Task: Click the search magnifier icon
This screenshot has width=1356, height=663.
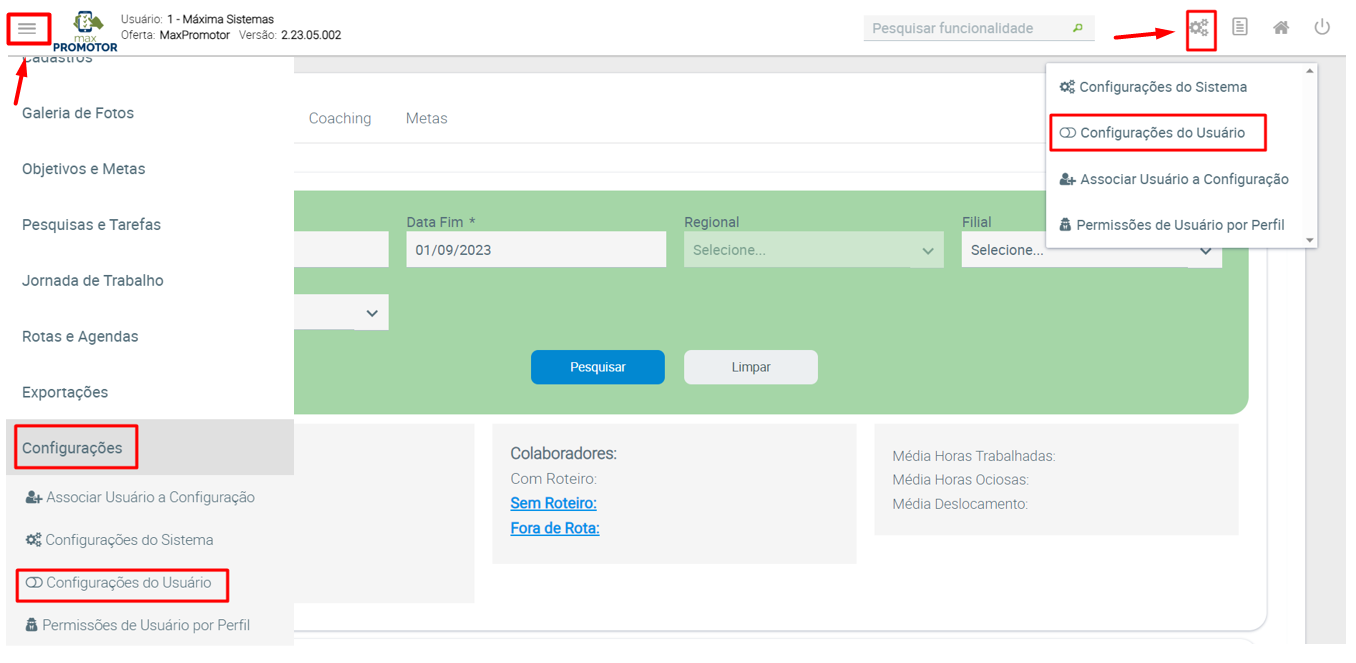Action: point(1077,28)
